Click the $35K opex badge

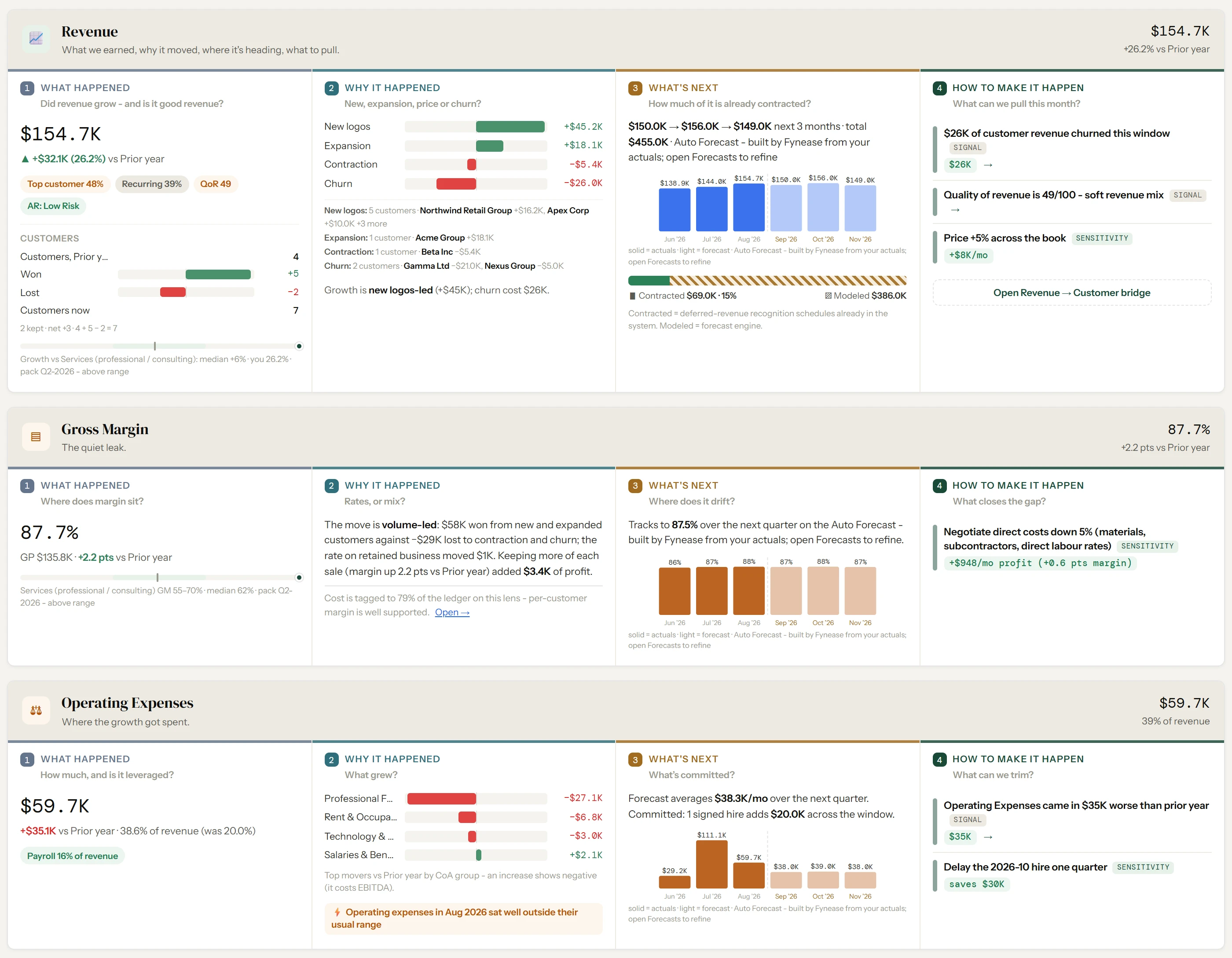pos(960,837)
